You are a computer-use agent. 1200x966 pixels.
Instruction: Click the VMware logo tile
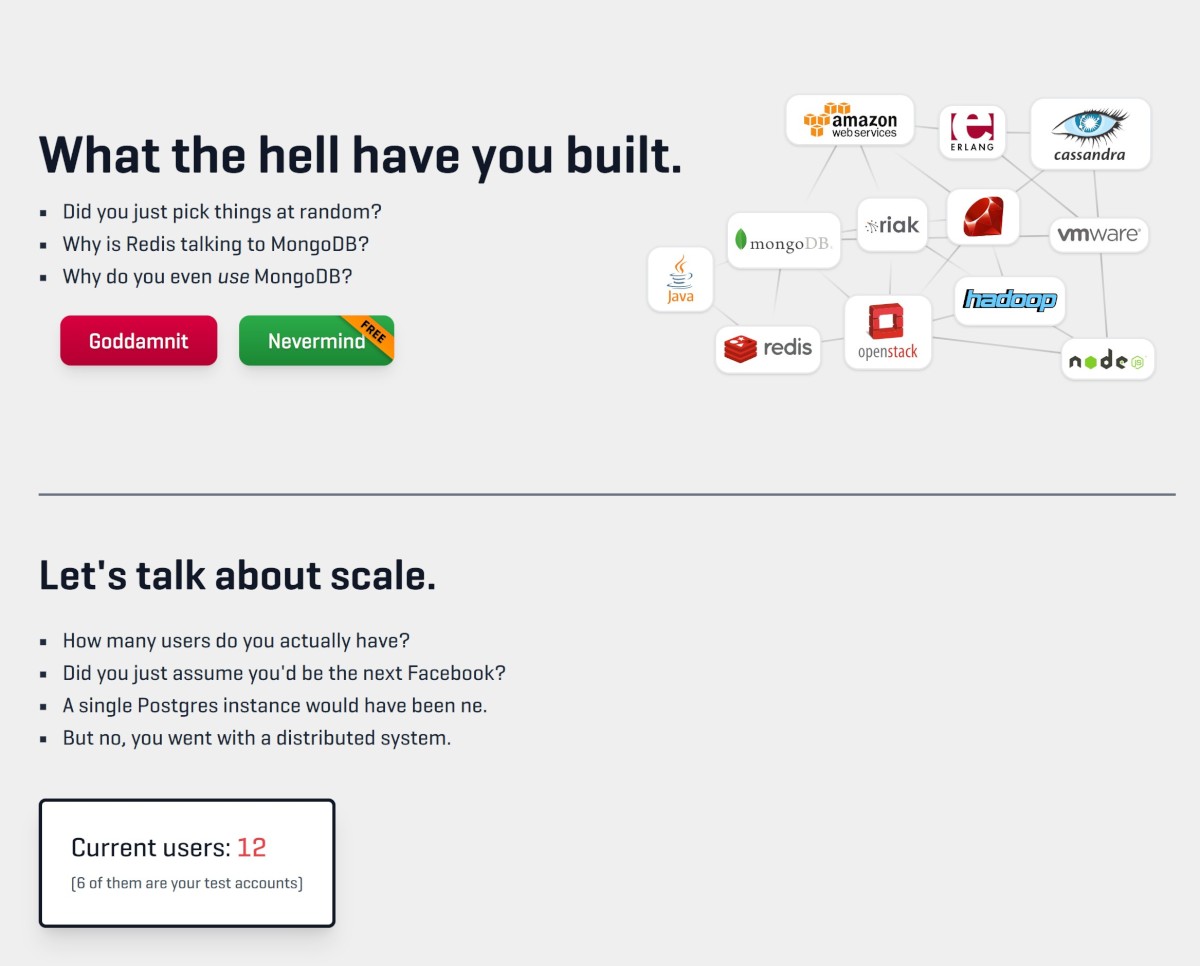point(1098,235)
